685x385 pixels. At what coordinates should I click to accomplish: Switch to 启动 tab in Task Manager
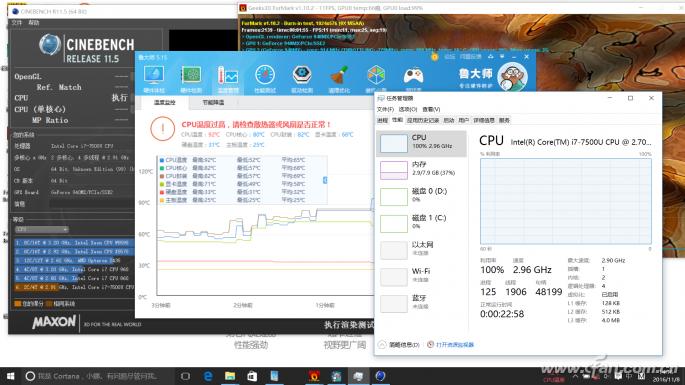pyautogui.click(x=449, y=120)
